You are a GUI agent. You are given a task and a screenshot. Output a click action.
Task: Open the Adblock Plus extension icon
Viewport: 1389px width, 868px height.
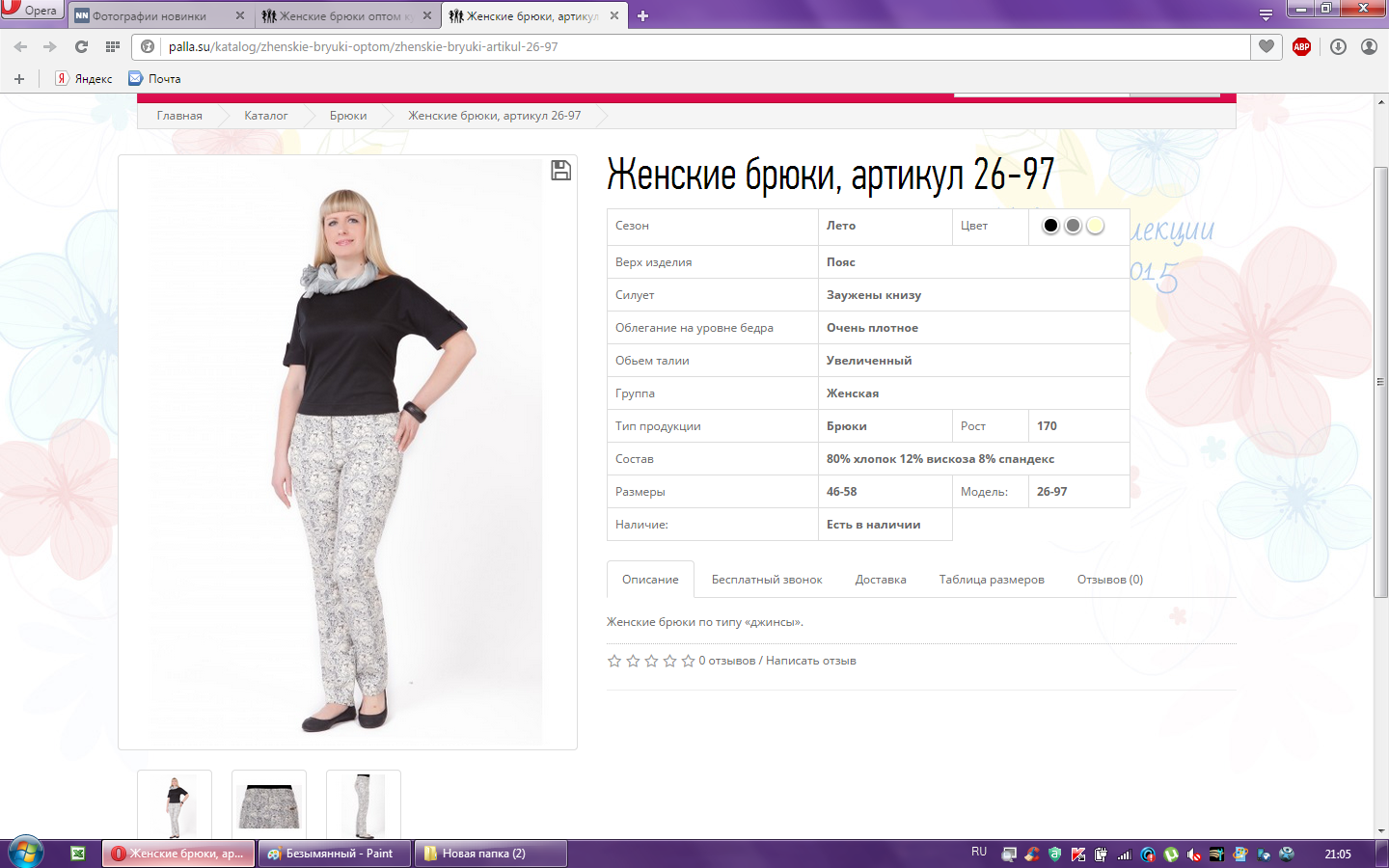pyautogui.click(x=1301, y=46)
